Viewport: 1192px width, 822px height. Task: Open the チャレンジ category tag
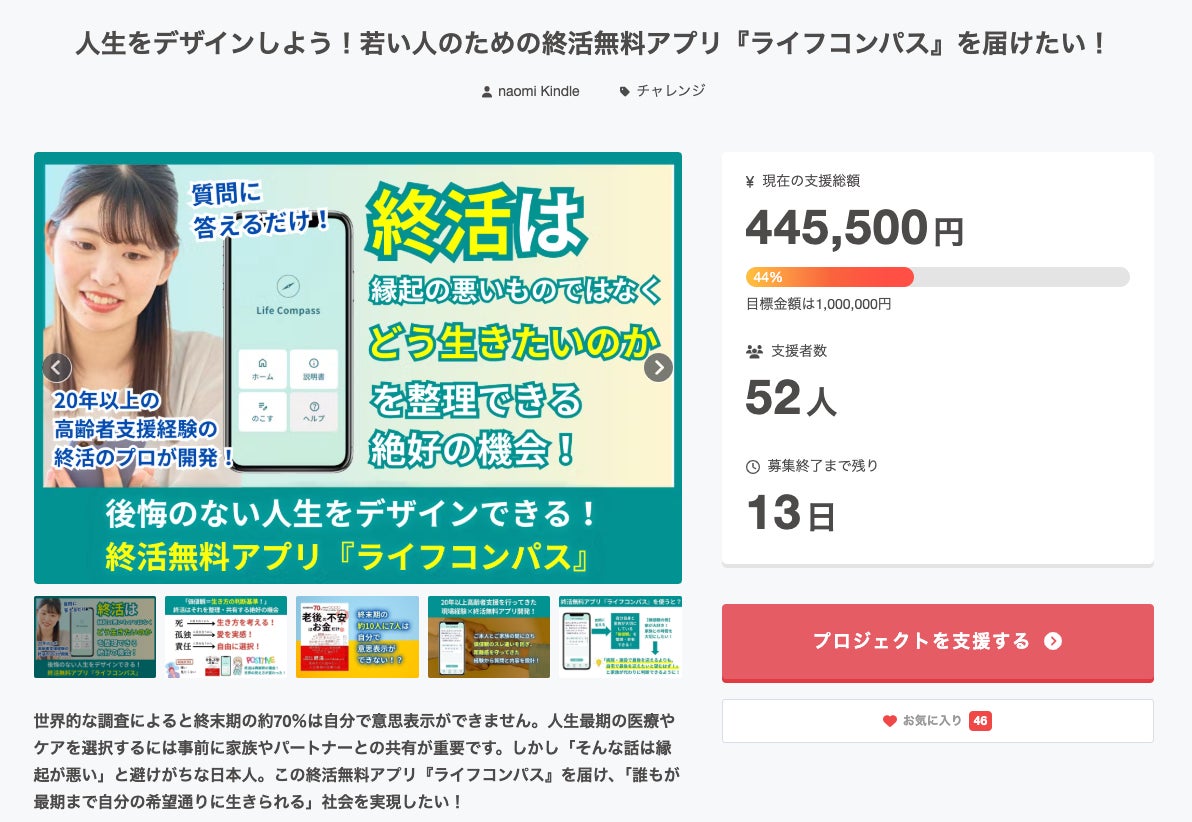point(671,91)
